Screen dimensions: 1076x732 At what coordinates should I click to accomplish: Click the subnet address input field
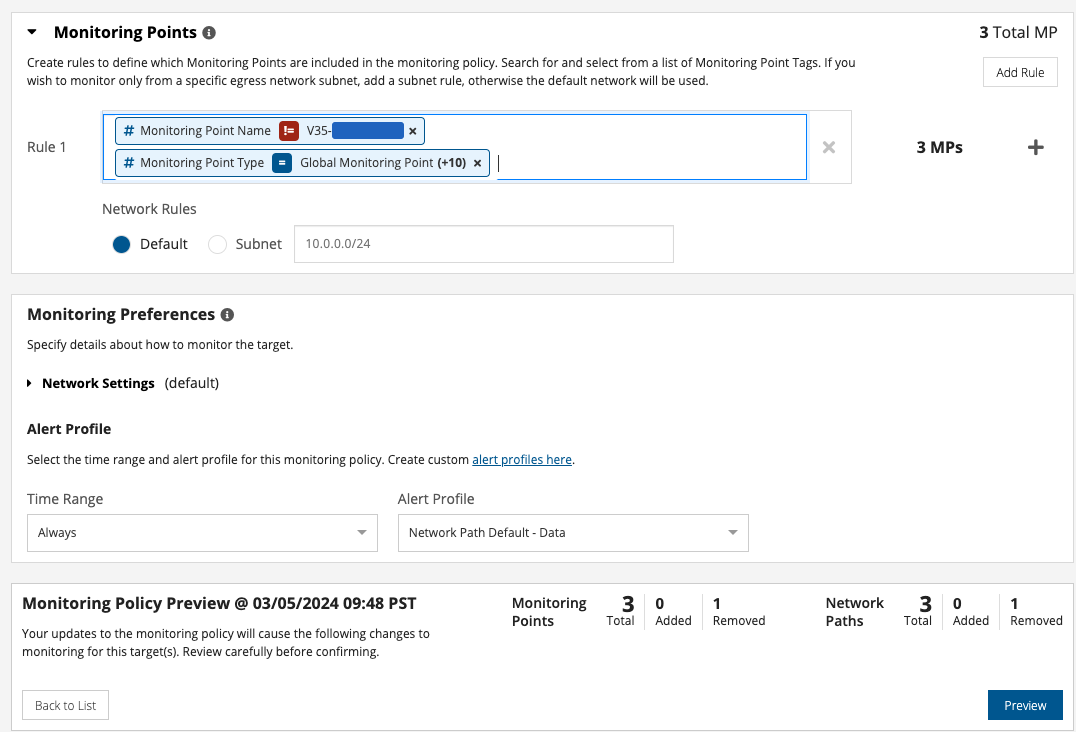tap(483, 244)
